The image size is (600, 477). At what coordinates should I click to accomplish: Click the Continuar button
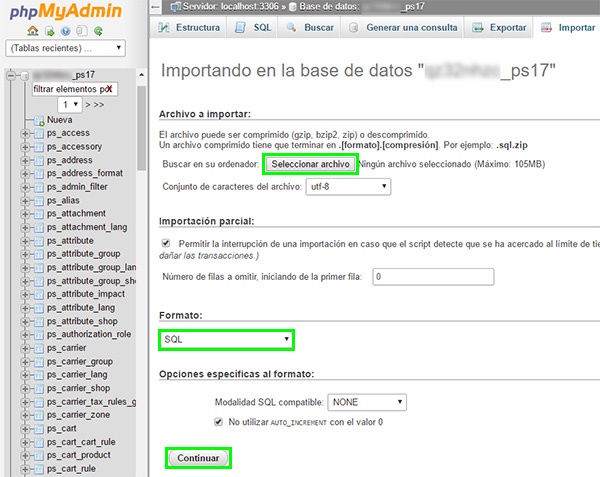198,458
